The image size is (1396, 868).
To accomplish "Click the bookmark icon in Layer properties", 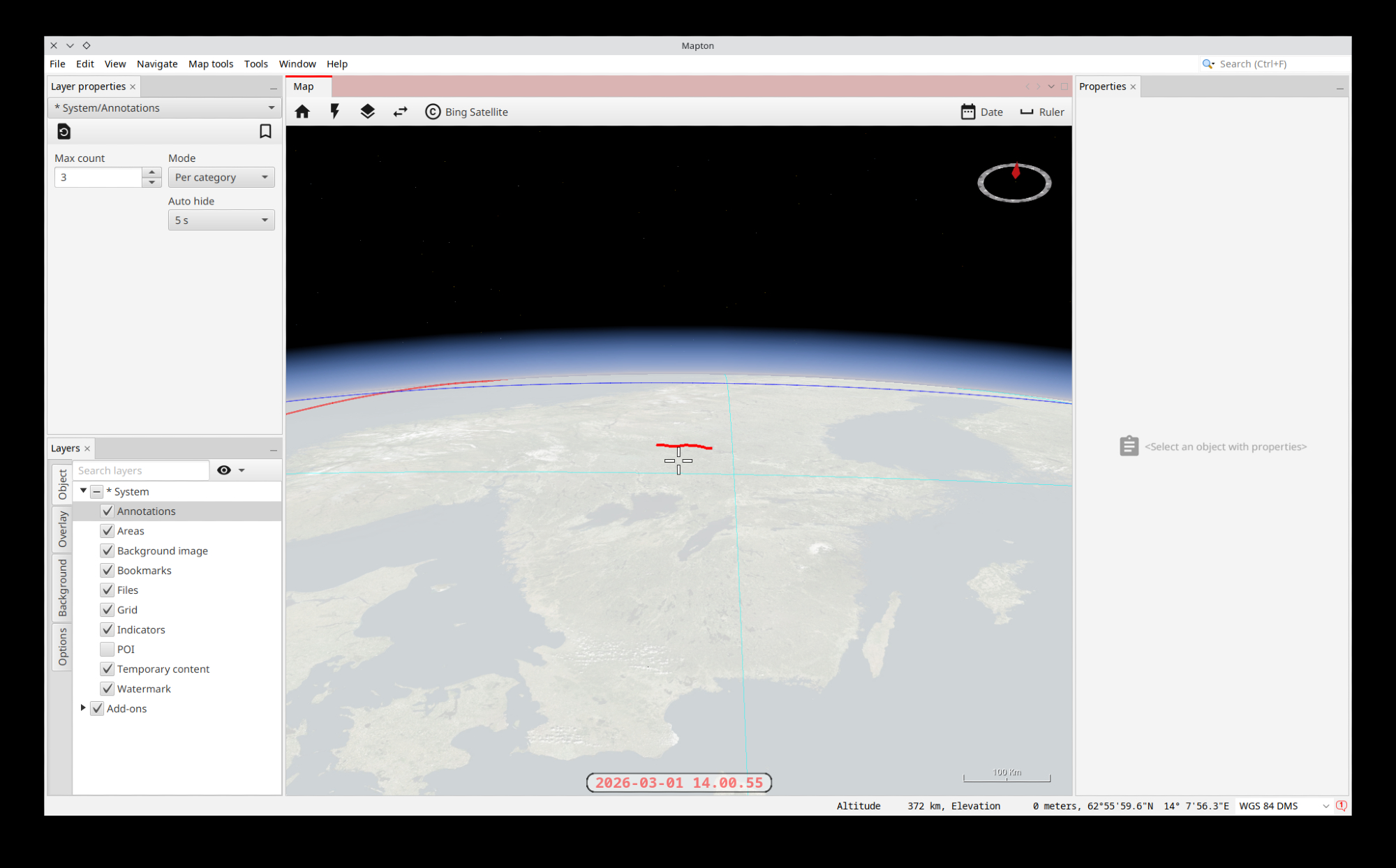I will coord(265,131).
